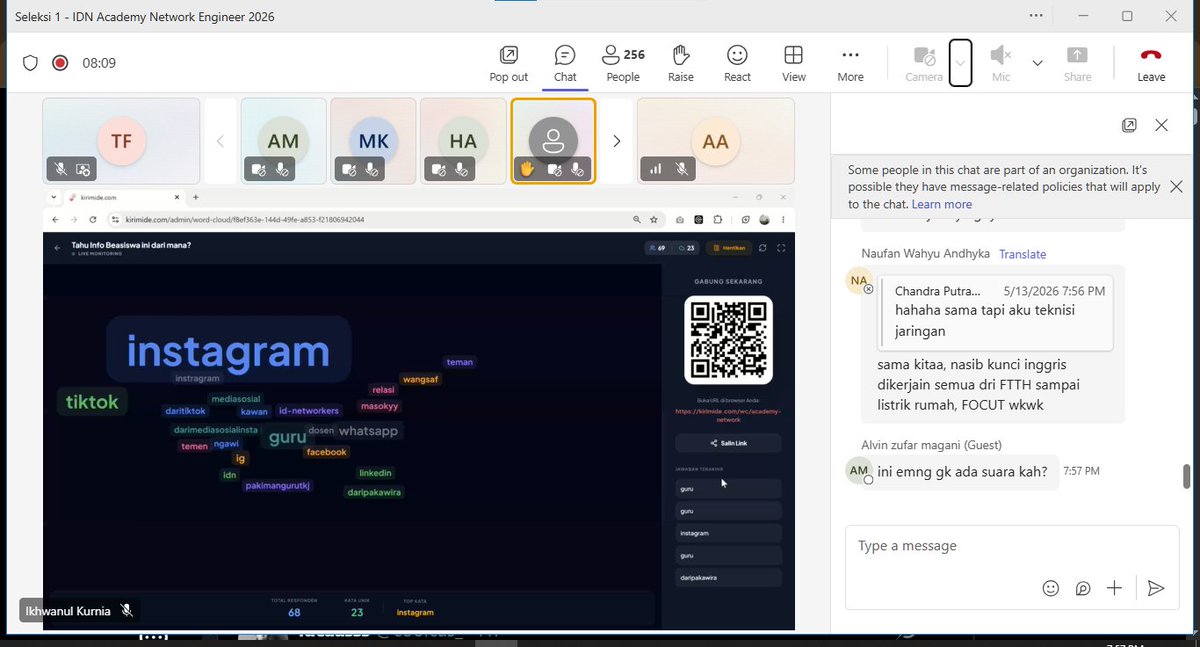The image size is (1200, 647).
Task: Send the chat message
Action: pos(1156,588)
